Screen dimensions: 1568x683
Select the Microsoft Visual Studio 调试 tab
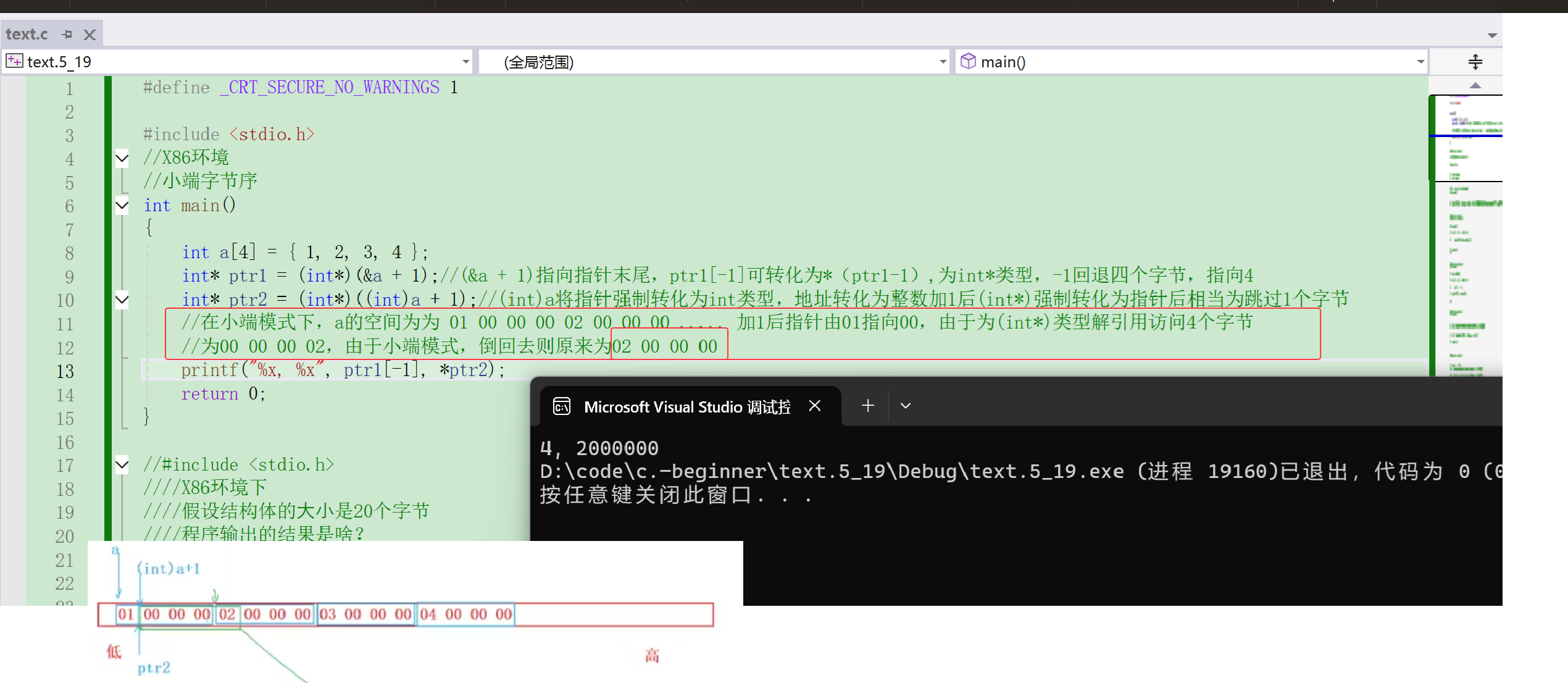click(686, 407)
